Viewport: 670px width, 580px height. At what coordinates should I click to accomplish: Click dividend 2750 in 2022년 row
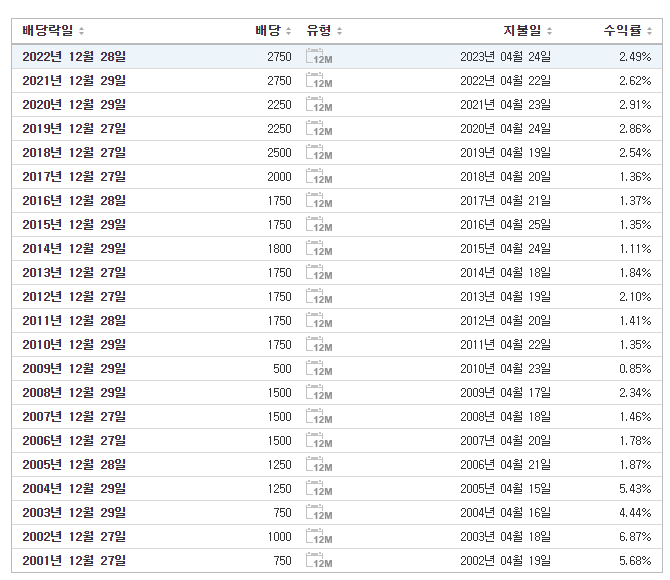click(279, 57)
